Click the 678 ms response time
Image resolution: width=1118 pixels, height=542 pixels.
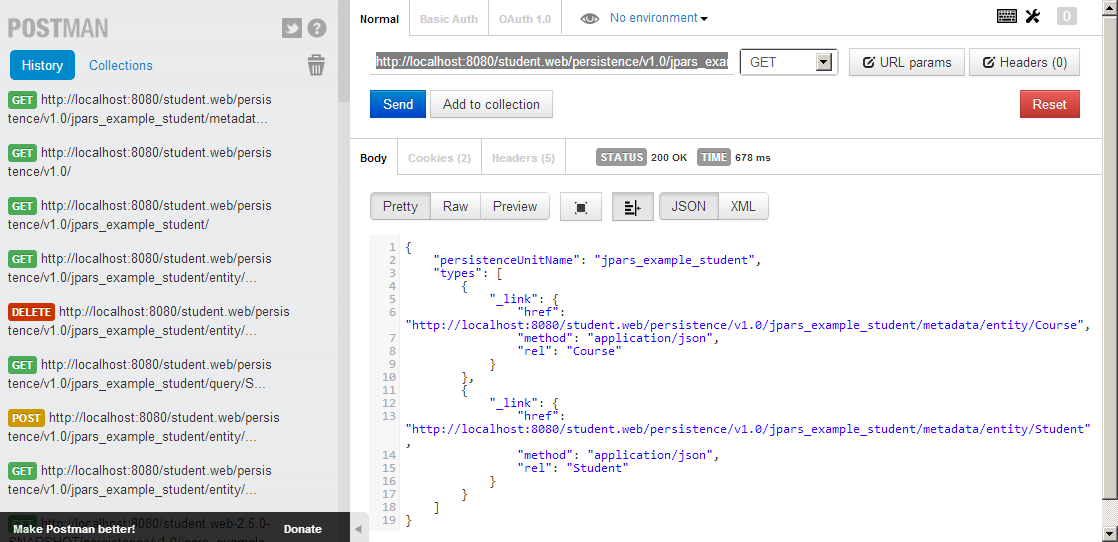(752, 158)
